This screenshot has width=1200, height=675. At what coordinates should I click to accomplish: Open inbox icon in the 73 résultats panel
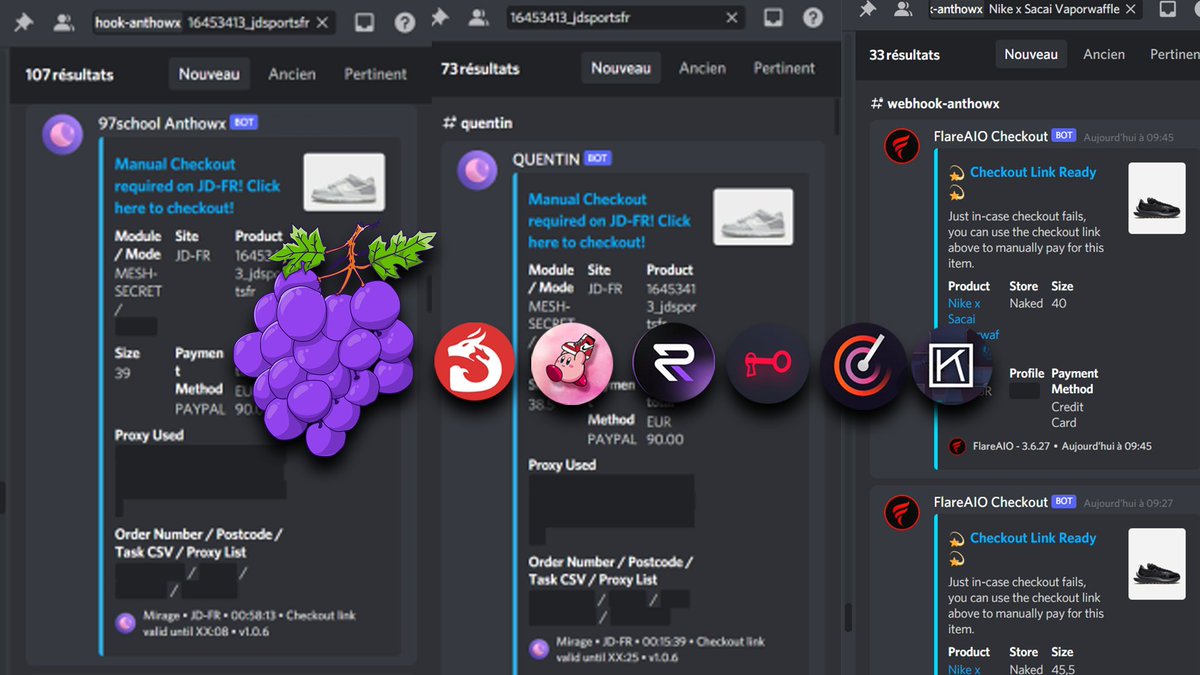(773, 17)
